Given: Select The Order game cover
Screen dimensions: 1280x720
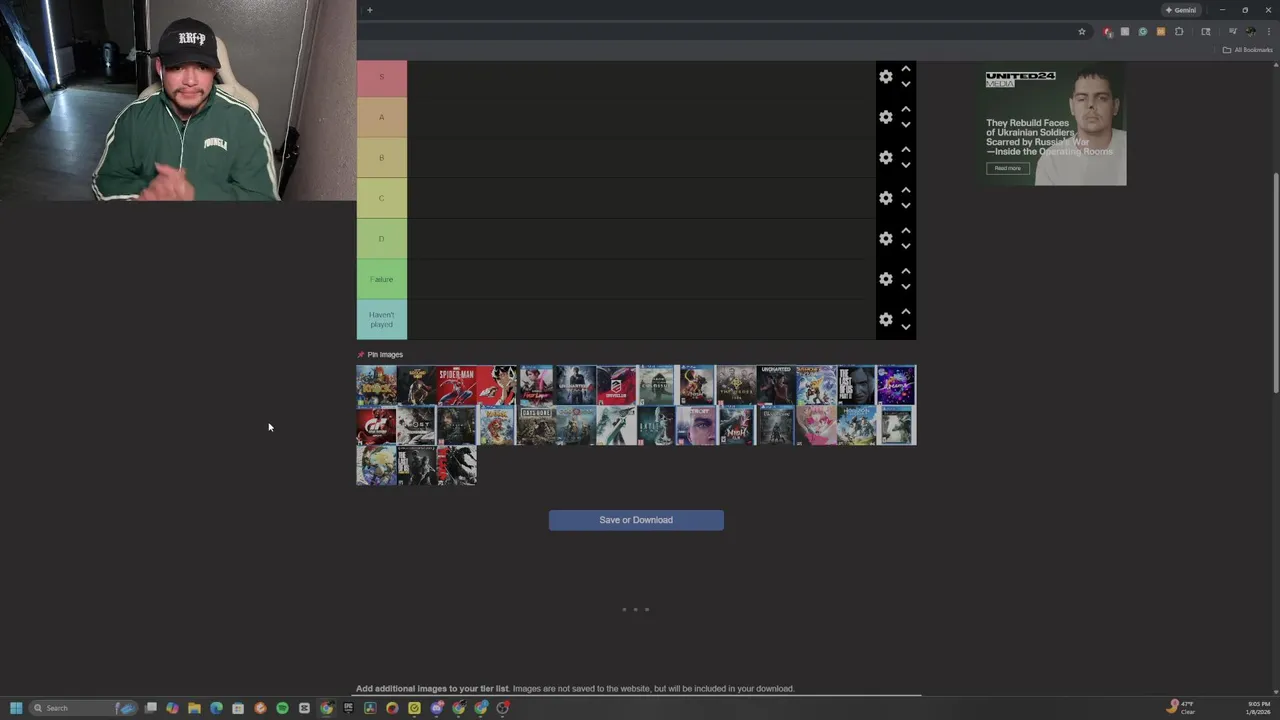Looking at the screenshot, I should pyautogui.click(x=736, y=385).
